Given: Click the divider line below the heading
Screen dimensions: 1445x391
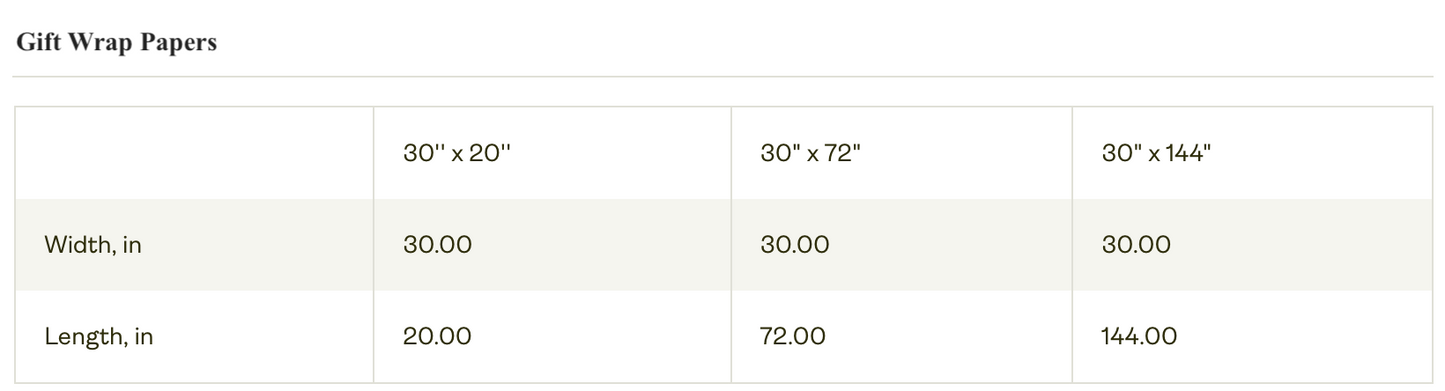Looking at the screenshot, I should coord(722,77).
